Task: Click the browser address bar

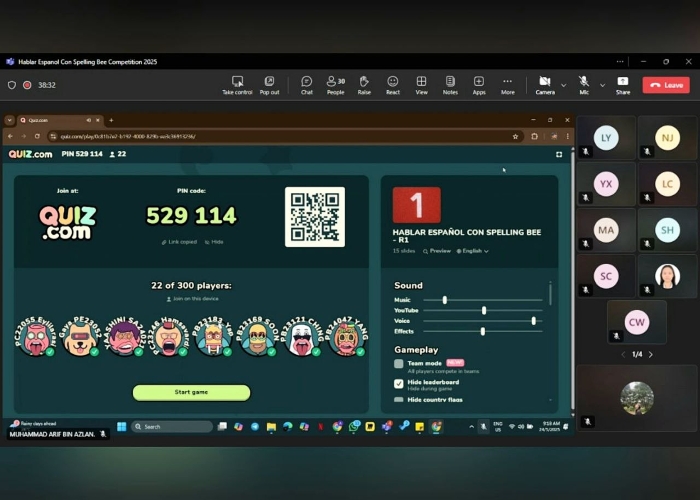Action: [x=286, y=136]
